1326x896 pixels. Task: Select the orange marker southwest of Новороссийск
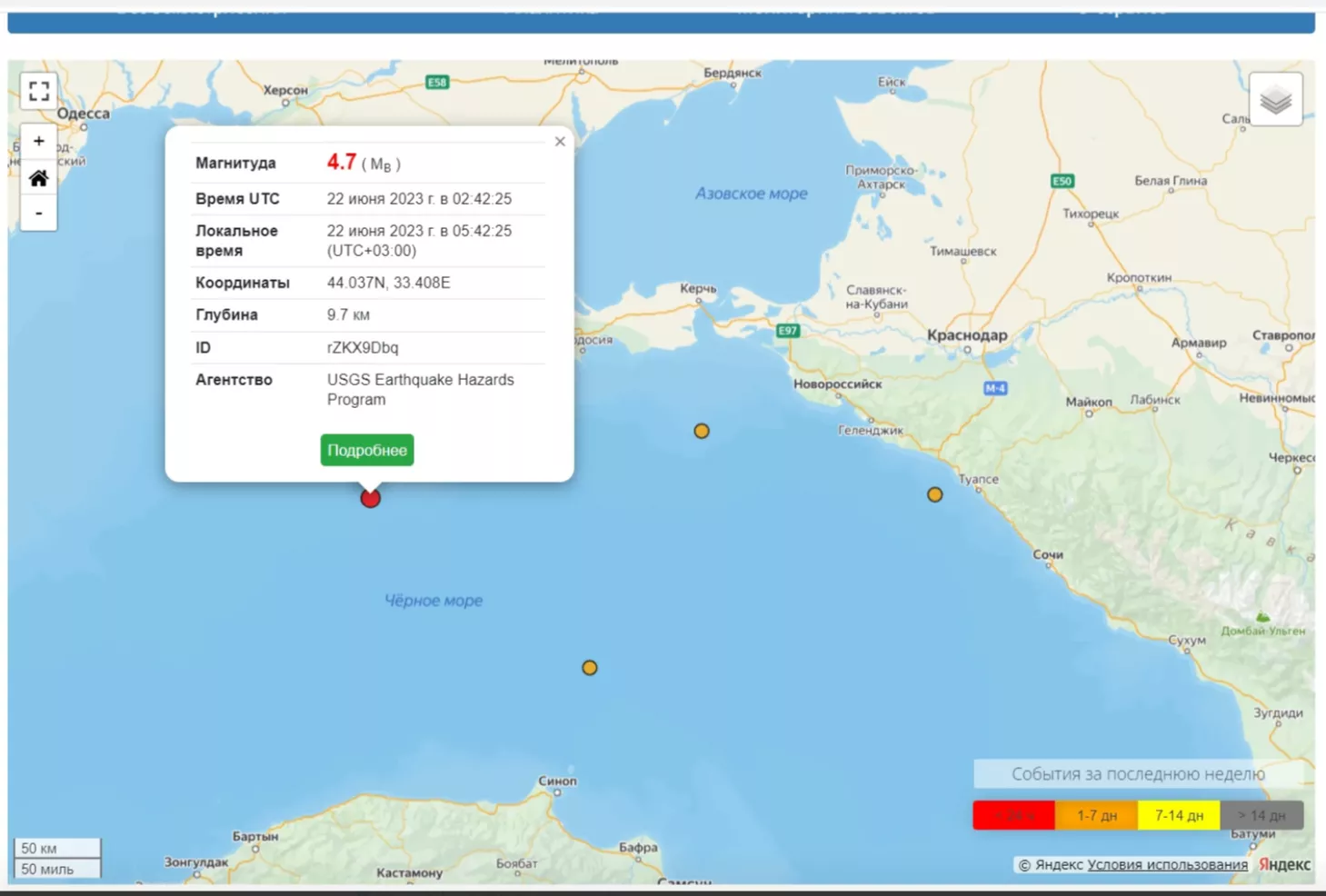pos(702,432)
